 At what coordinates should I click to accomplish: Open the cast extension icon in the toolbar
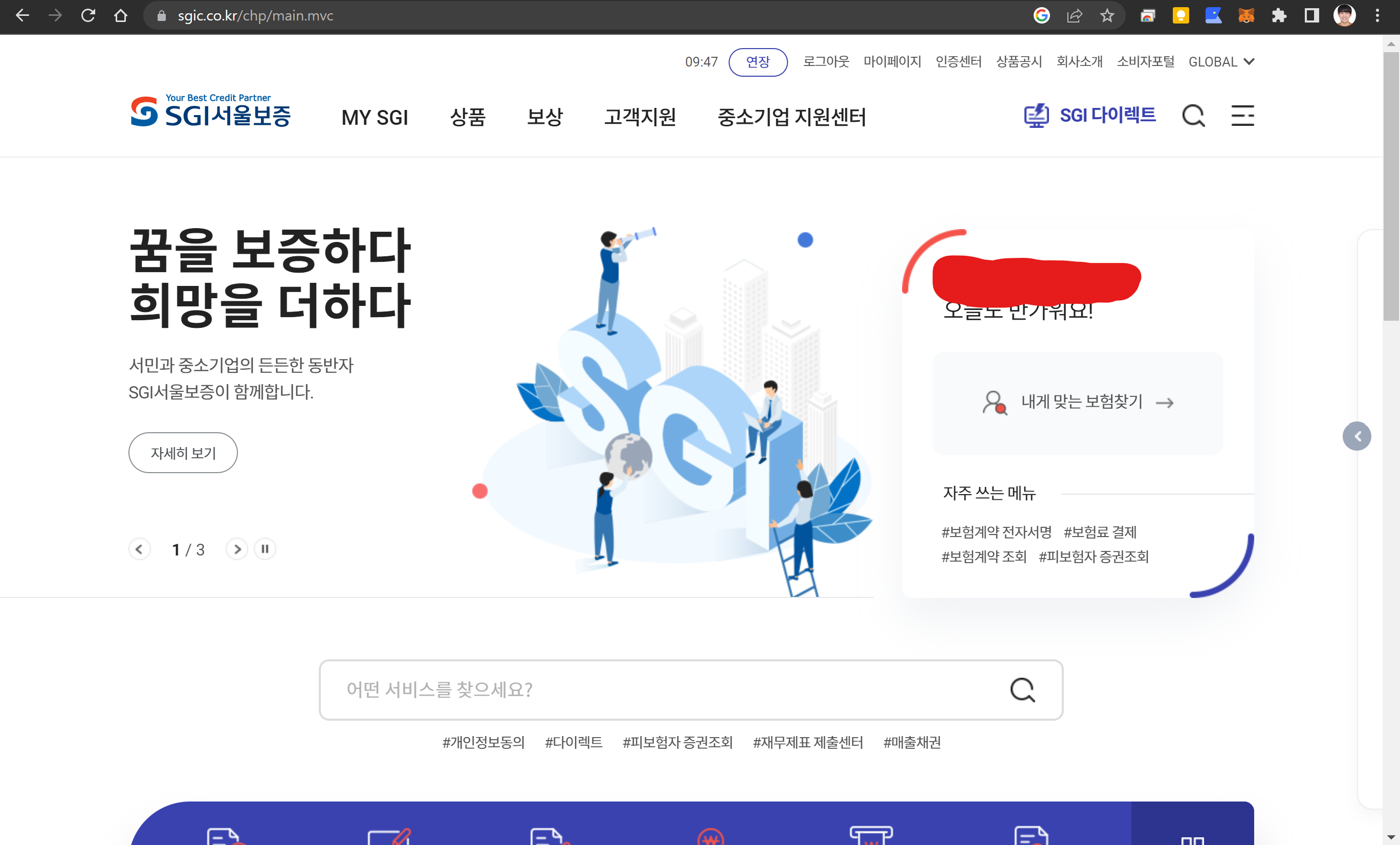coord(1147,15)
